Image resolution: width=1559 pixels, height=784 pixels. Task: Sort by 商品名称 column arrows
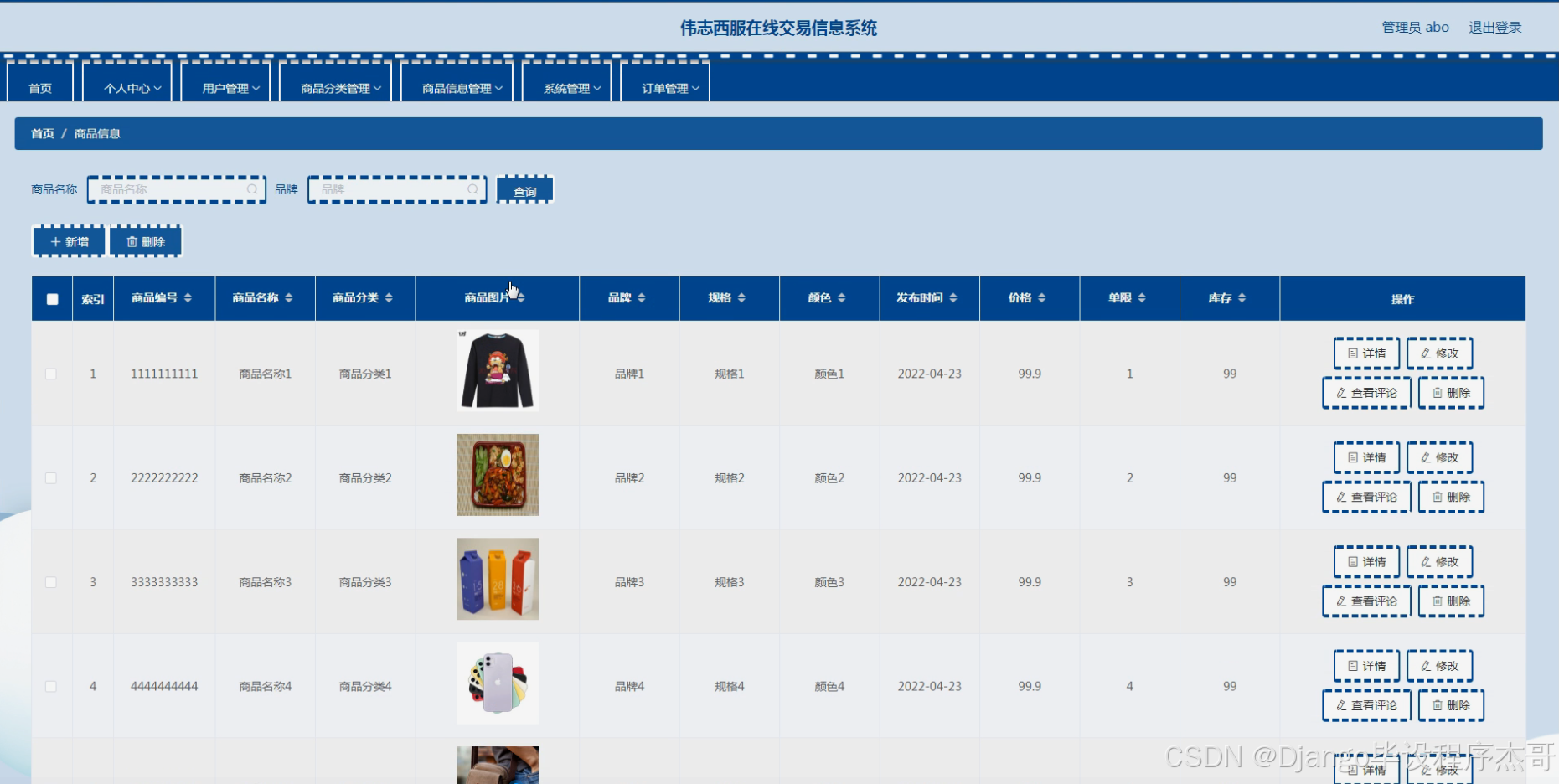coord(289,298)
